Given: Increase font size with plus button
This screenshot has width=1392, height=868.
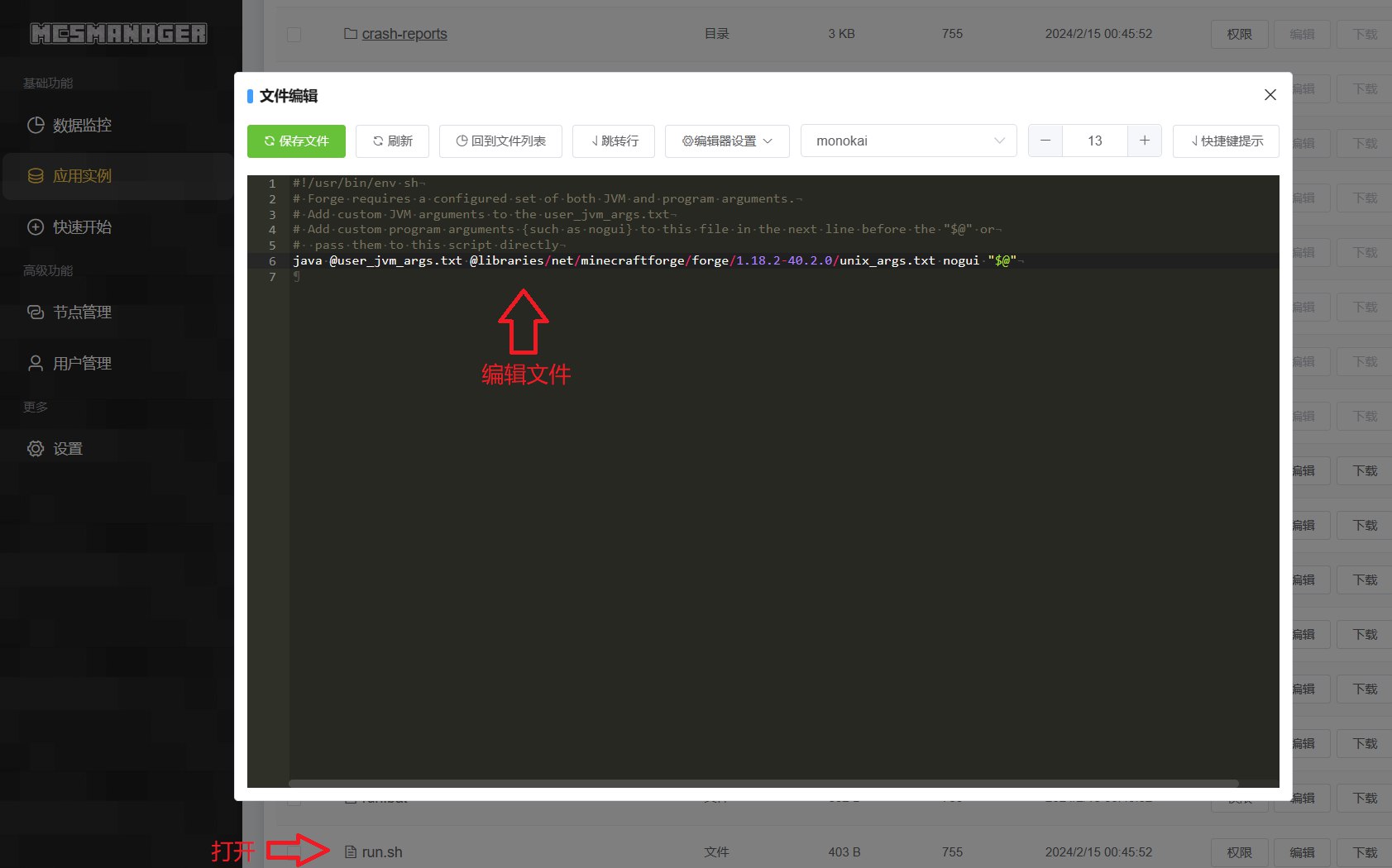Looking at the screenshot, I should tap(1145, 141).
